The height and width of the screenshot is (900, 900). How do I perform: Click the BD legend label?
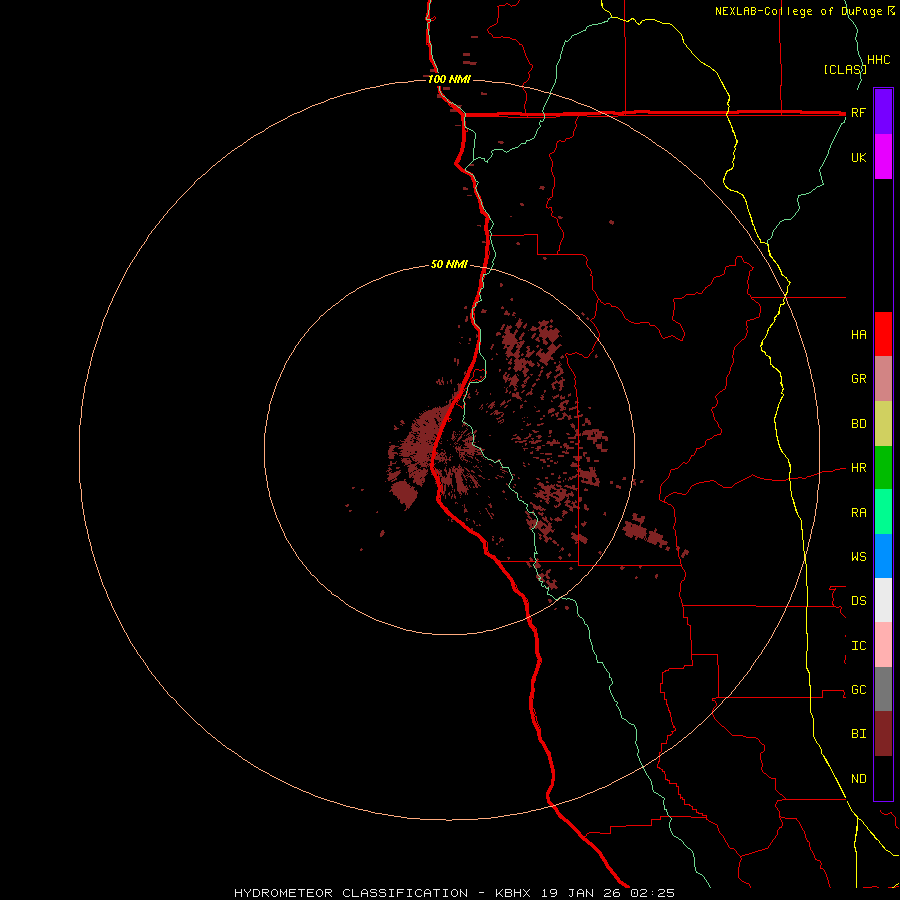(x=858, y=424)
